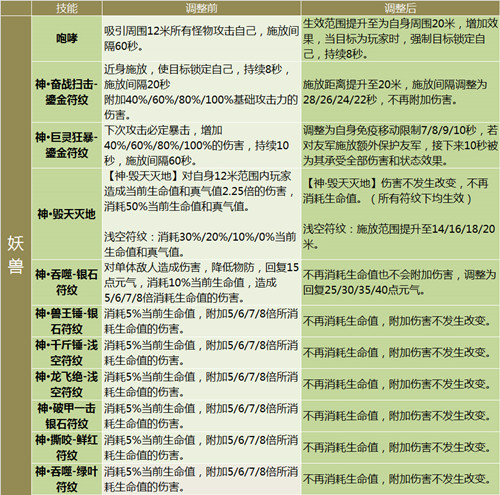Click the 施放距离提升至20米 cell
The height and width of the screenshot is (495, 500).
coord(400,92)
